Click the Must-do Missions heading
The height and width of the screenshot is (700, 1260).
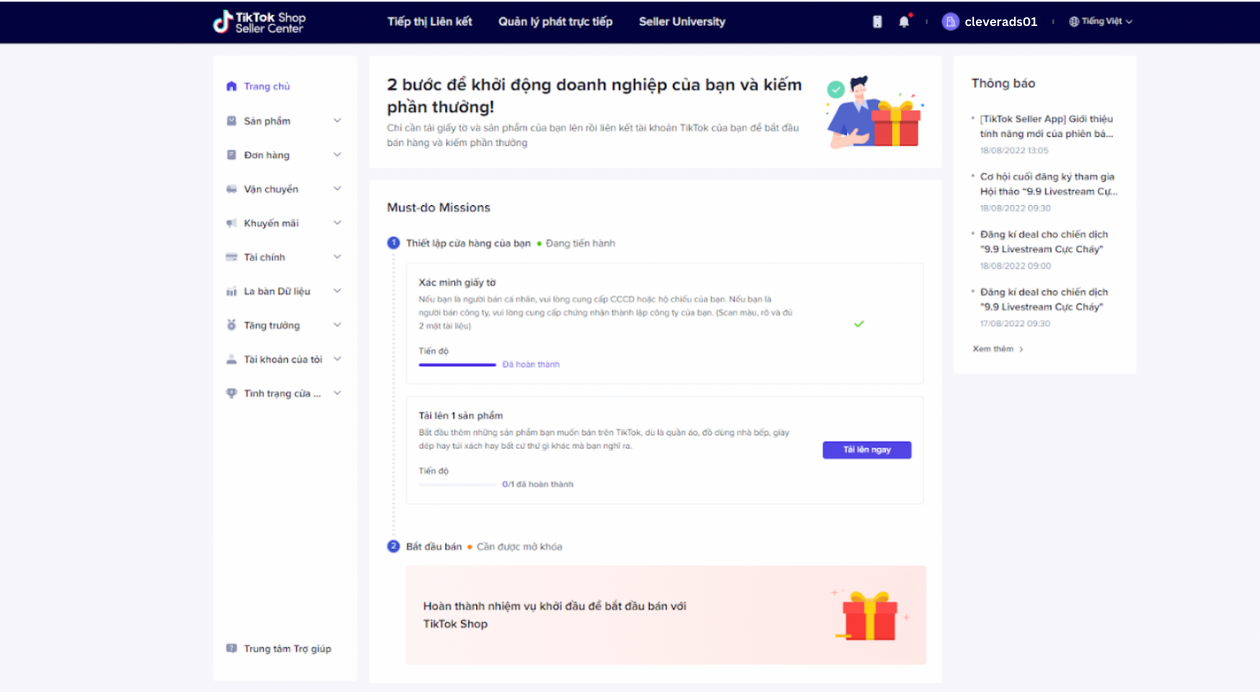pos(439,208)
